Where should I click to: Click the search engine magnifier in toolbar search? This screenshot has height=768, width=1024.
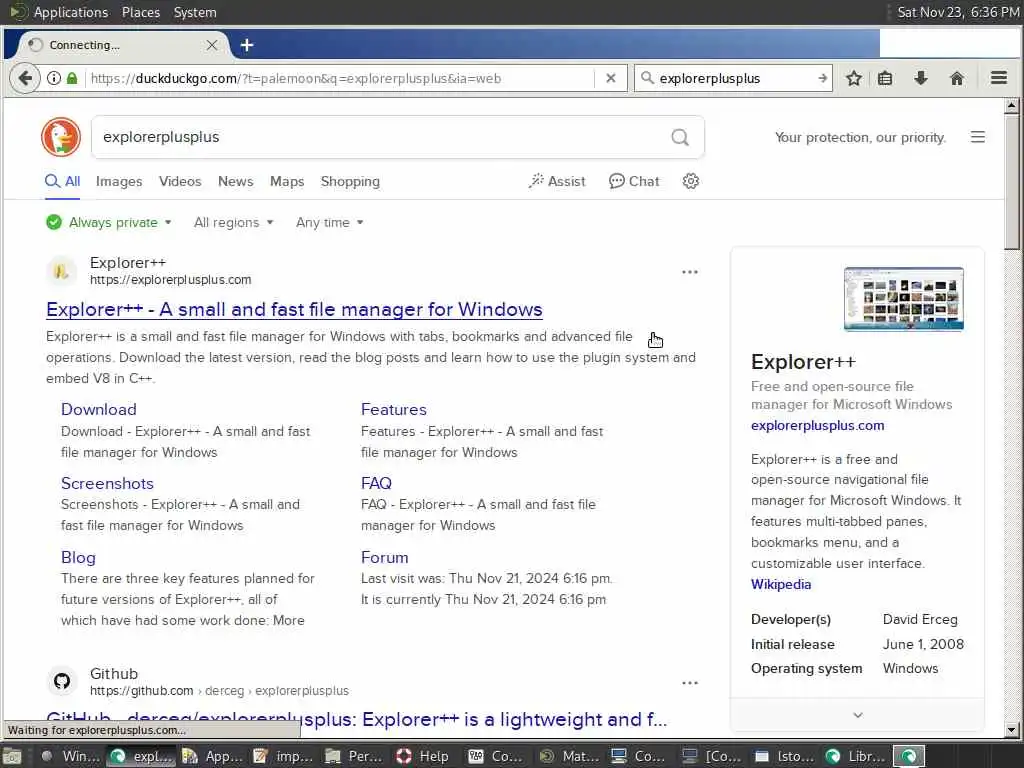point(647,78)
